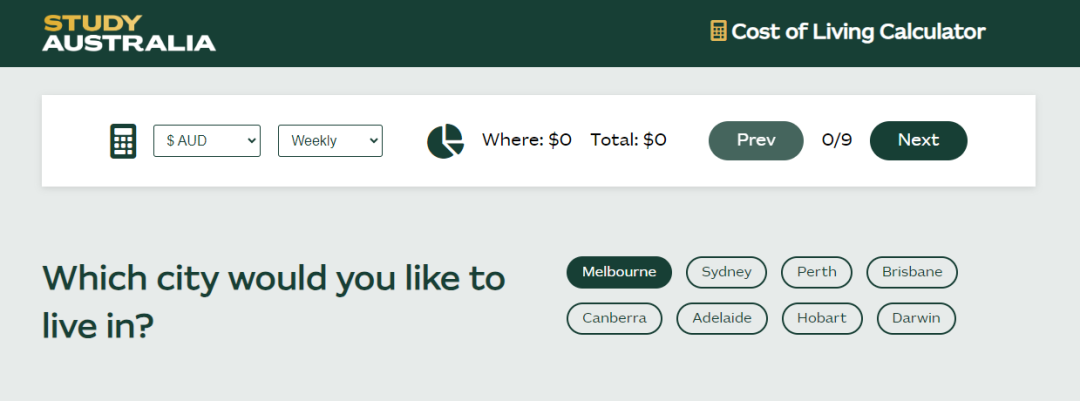Choose Sydney city option
This screenshot has height=401, width=1080.
726,272
